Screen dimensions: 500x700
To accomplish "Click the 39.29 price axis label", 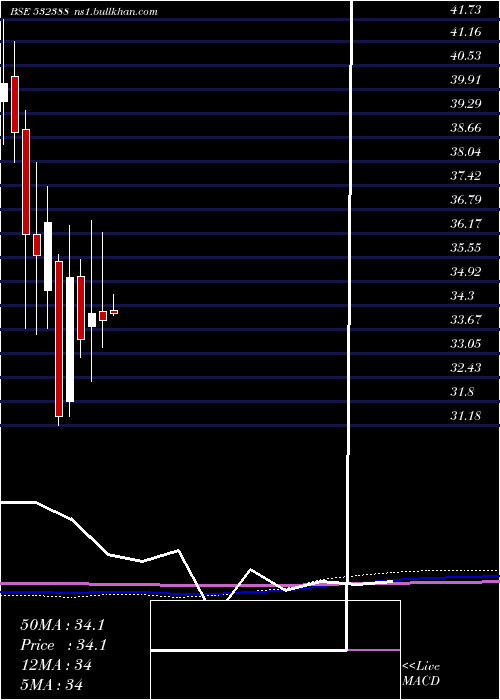I will tap(466, 104).
